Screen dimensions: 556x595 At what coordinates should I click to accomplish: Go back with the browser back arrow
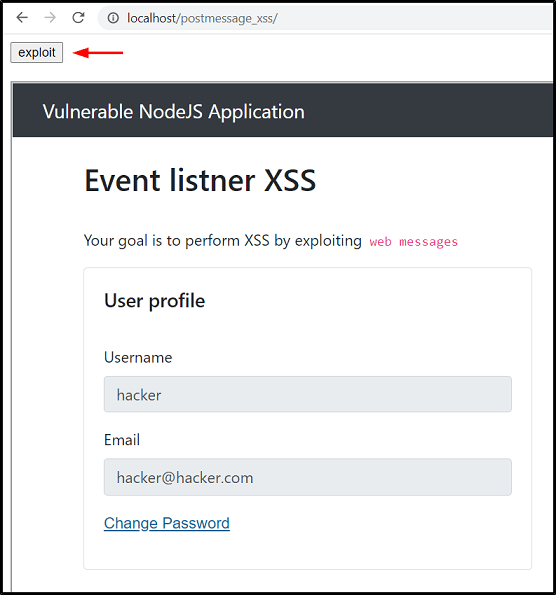22,17
